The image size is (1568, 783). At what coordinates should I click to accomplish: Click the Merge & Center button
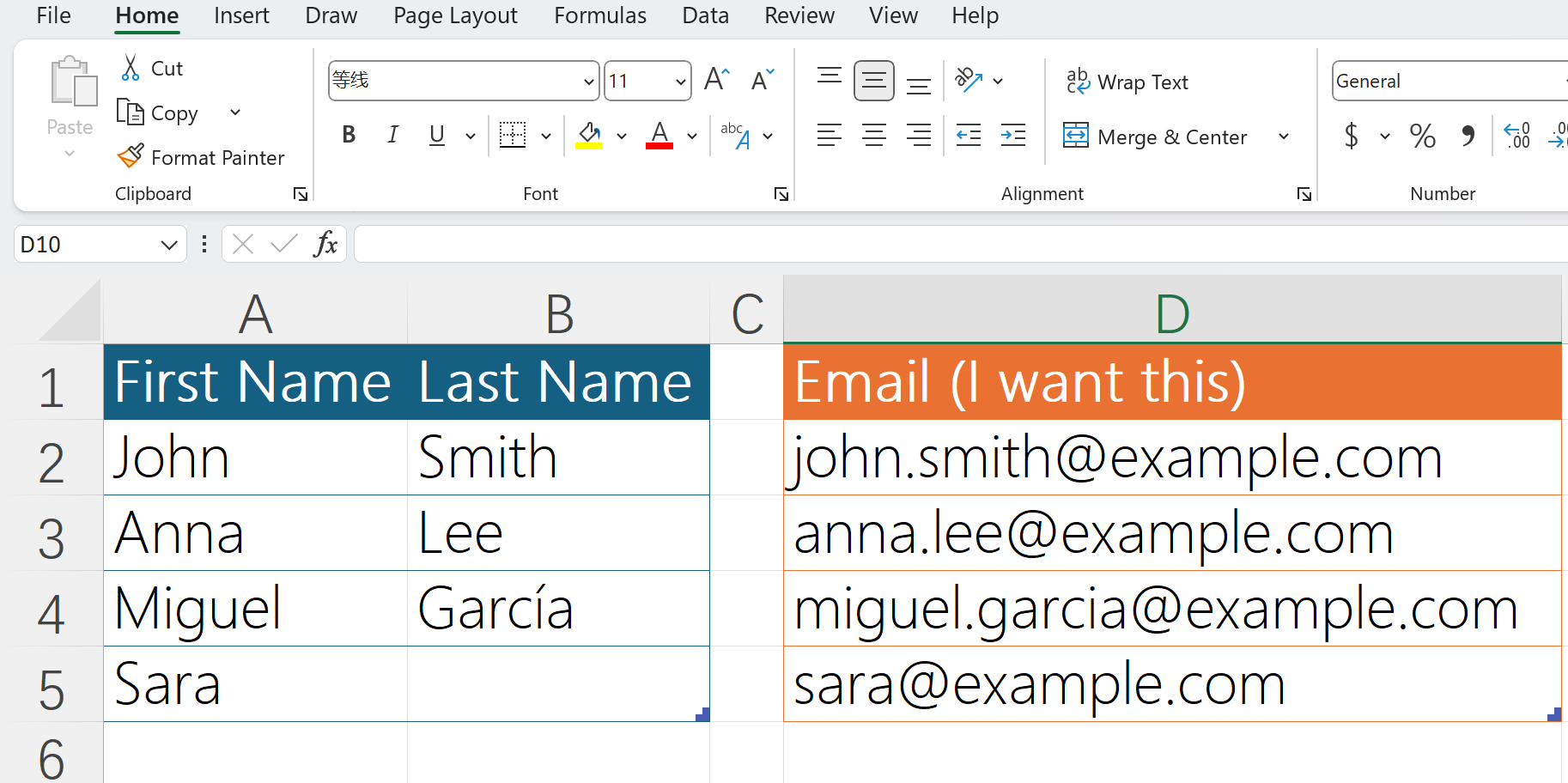(1155, 137)
